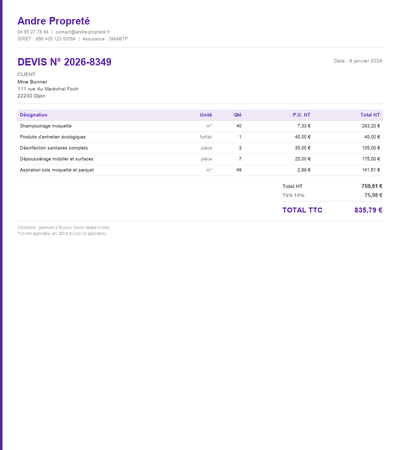The image size is (400, 450).
Task: Click the "CLIENT" label
Action: 26,74
